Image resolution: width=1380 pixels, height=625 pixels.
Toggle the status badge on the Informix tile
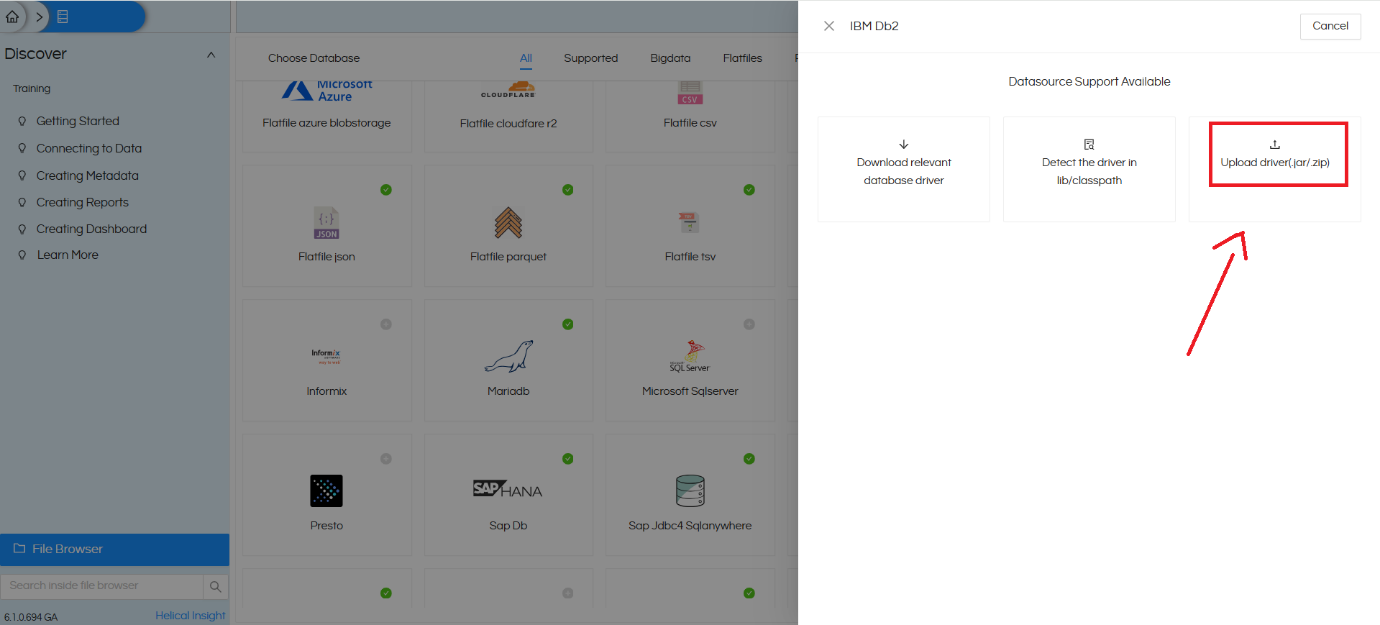point(386,324)
